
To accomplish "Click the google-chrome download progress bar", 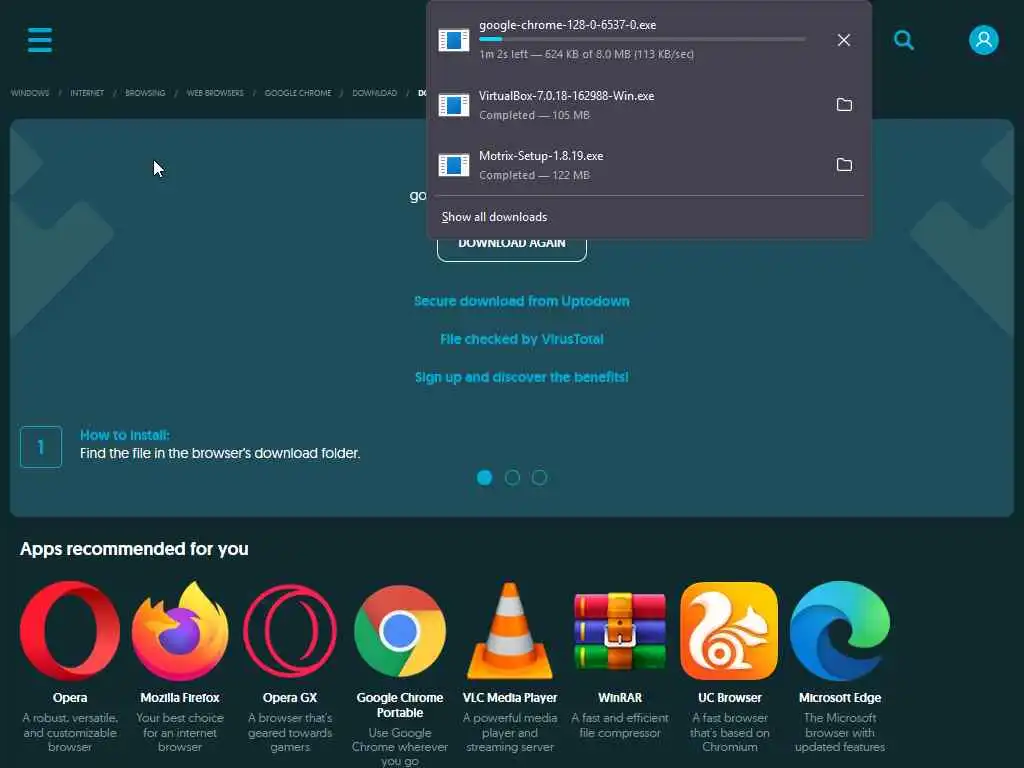I will tap(643, 39).
